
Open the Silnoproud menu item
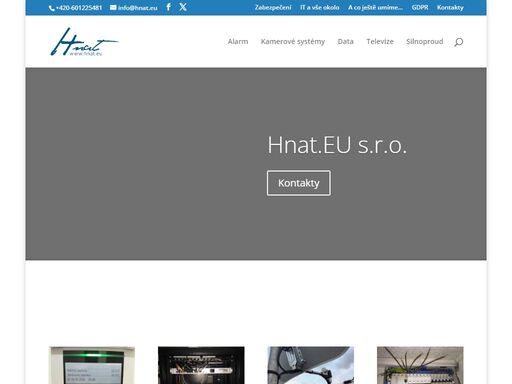click(425, 41)
